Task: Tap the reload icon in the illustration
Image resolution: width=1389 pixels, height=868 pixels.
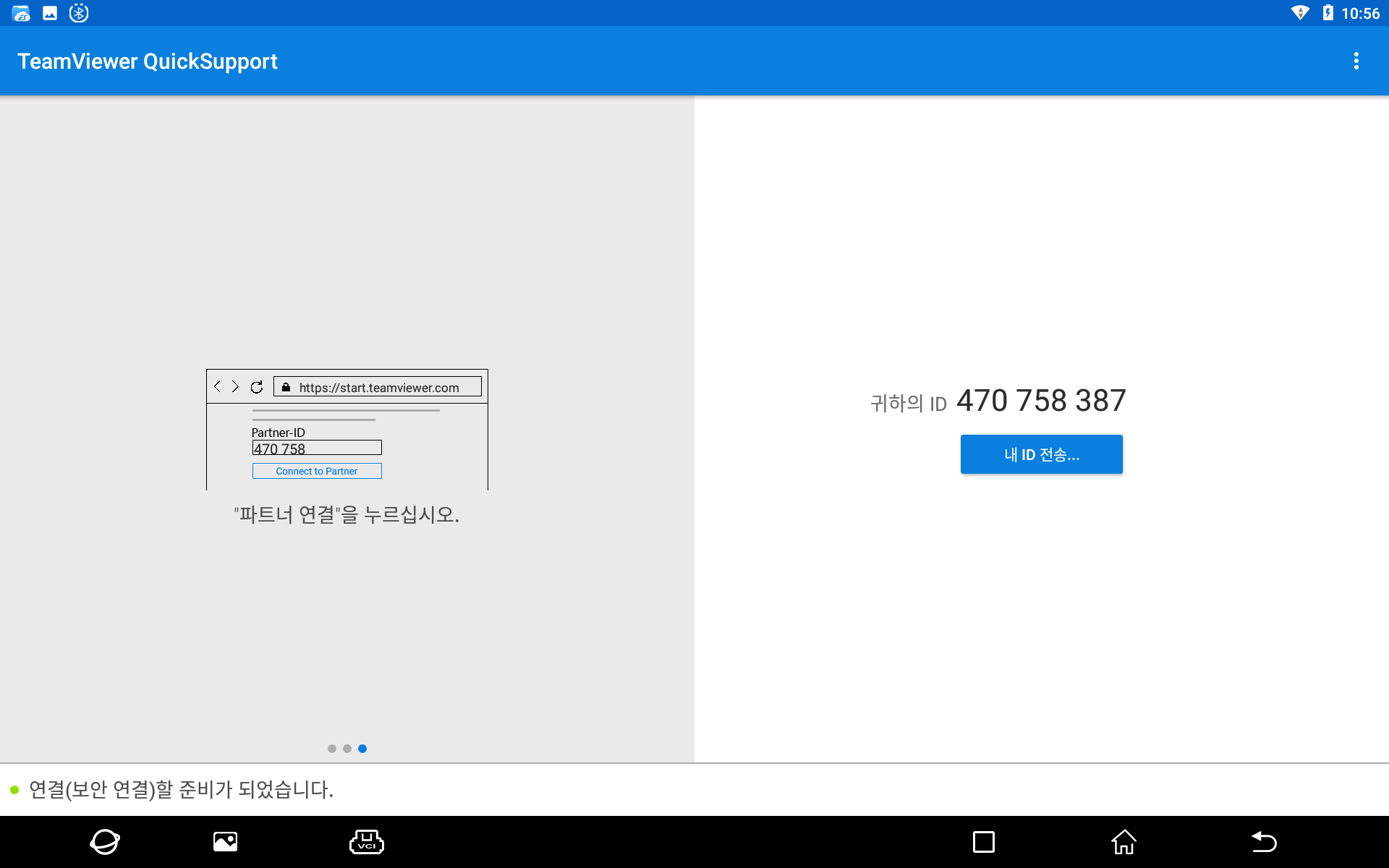Action: pos(257,387)
